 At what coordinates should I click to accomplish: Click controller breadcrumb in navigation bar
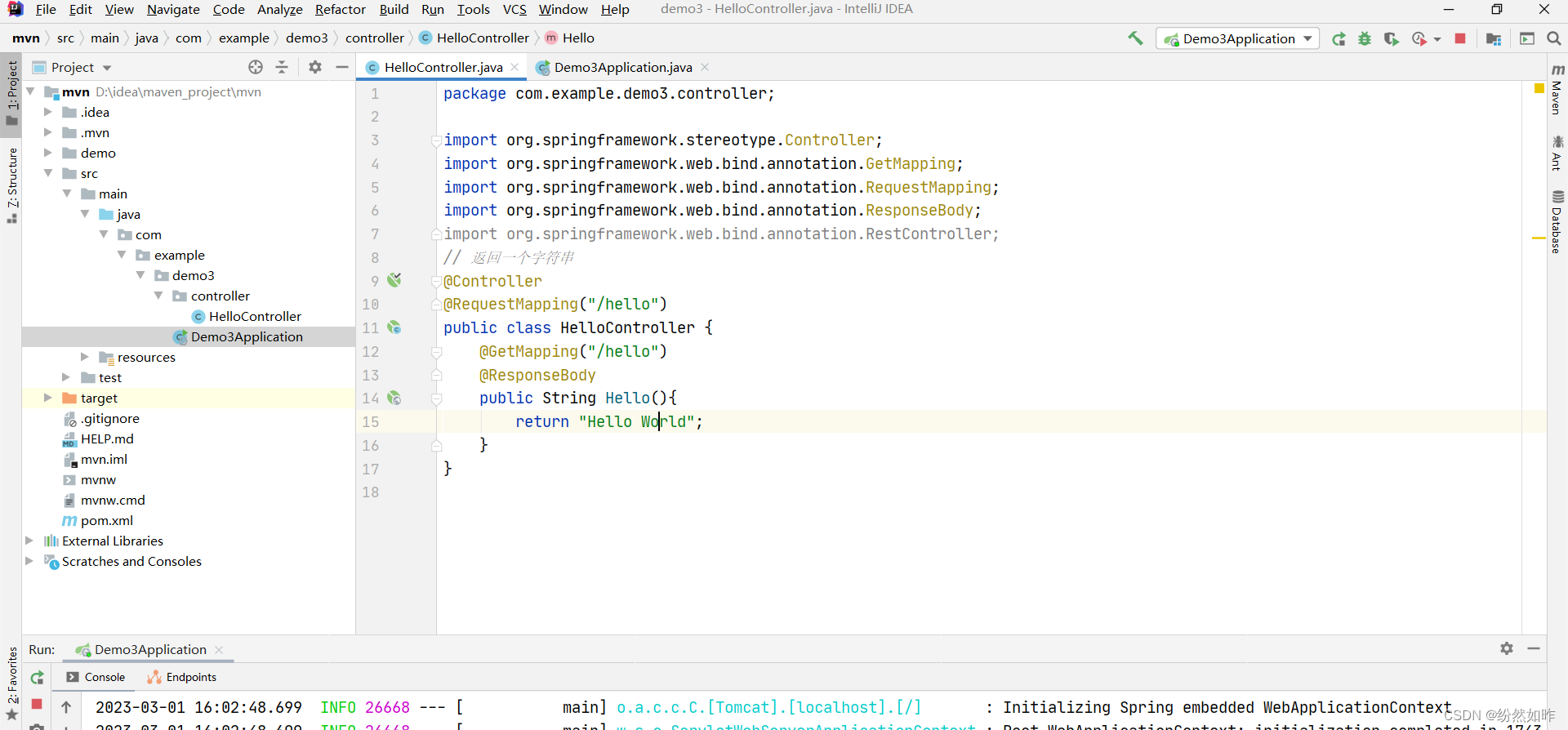coord(374,38)
